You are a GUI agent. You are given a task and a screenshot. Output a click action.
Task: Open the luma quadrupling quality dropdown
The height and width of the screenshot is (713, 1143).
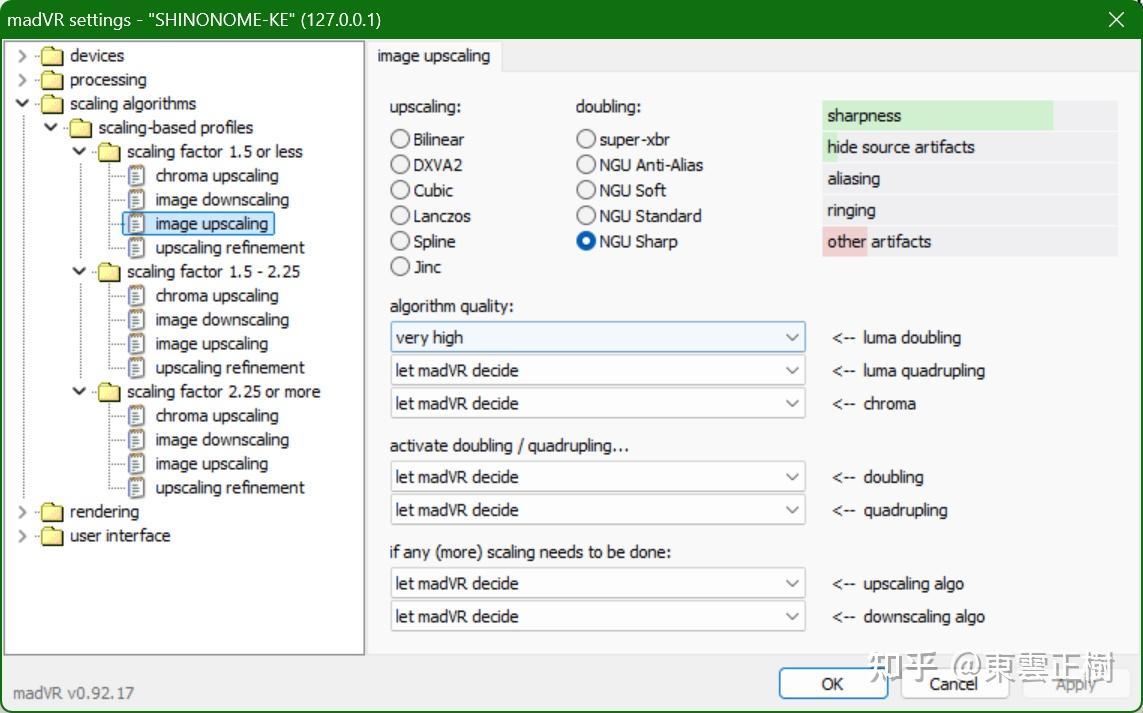click(598, 370)
